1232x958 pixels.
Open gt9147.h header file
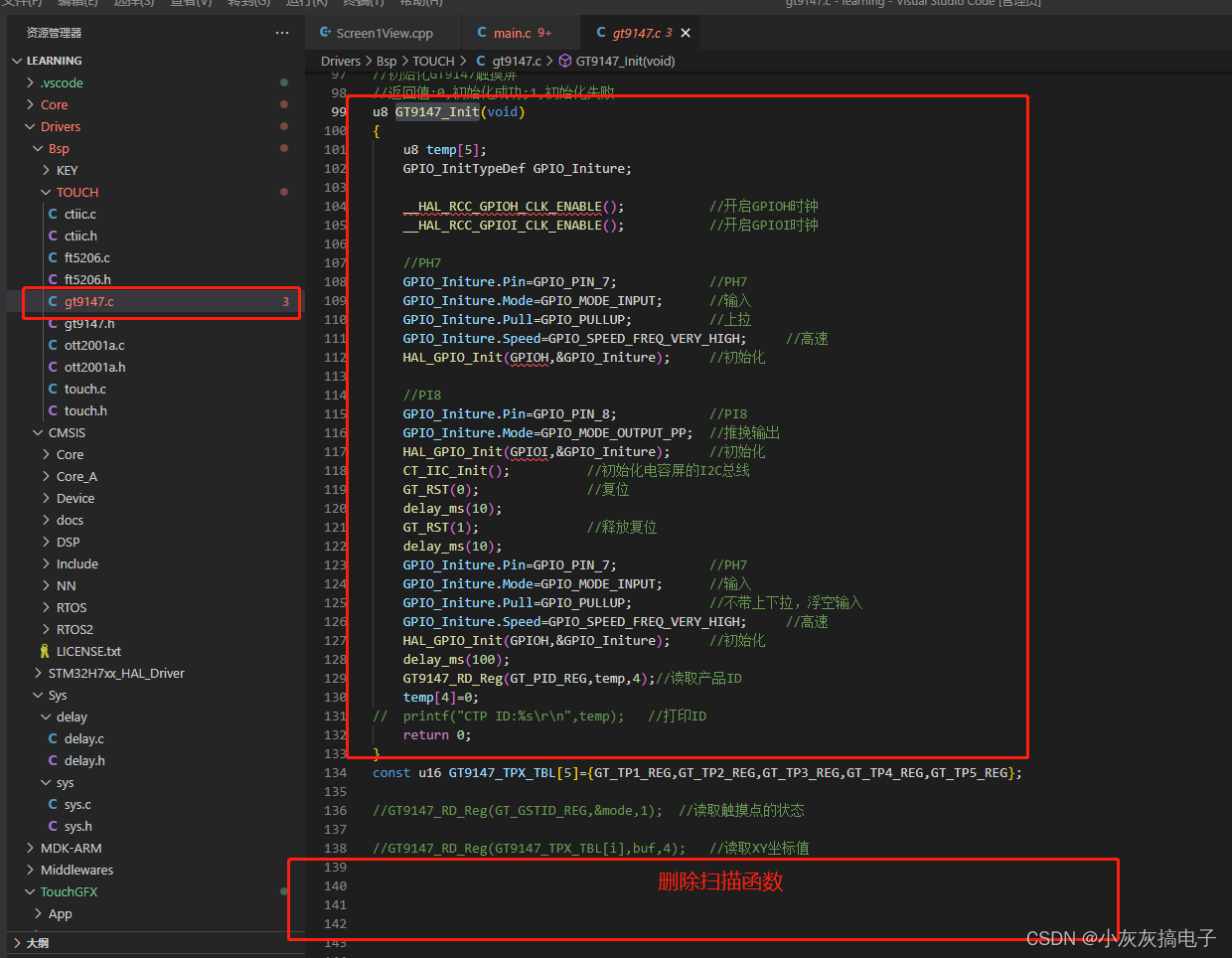88,323
